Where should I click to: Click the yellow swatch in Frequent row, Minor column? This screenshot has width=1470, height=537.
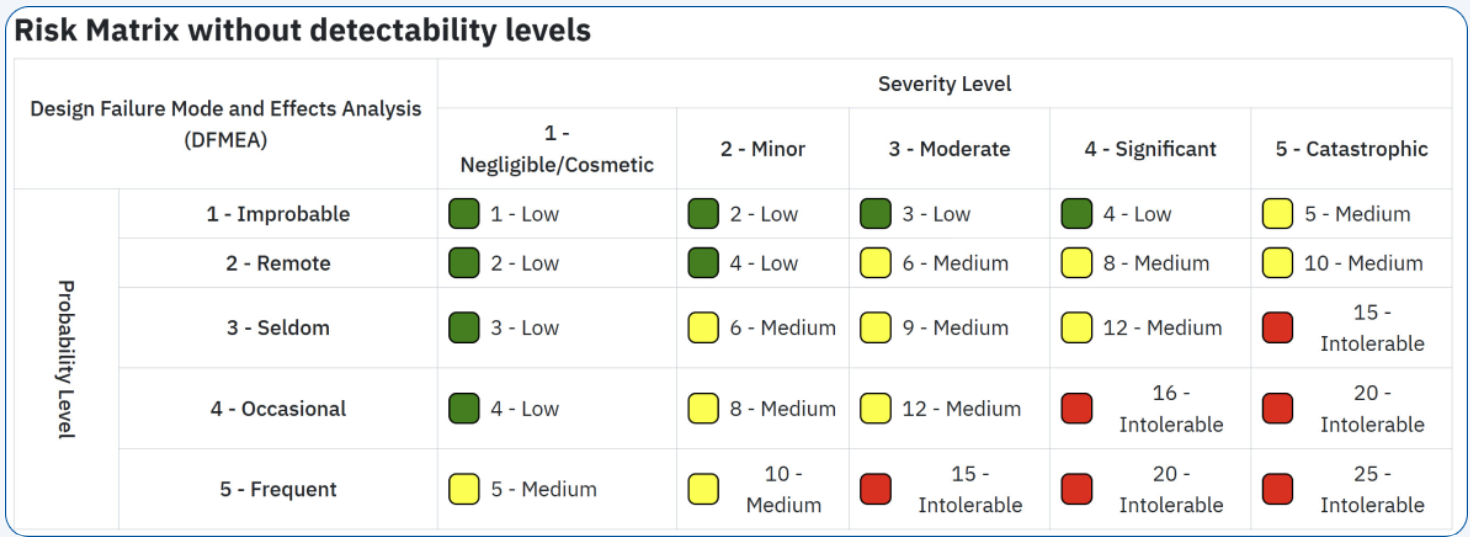(703, 489)
